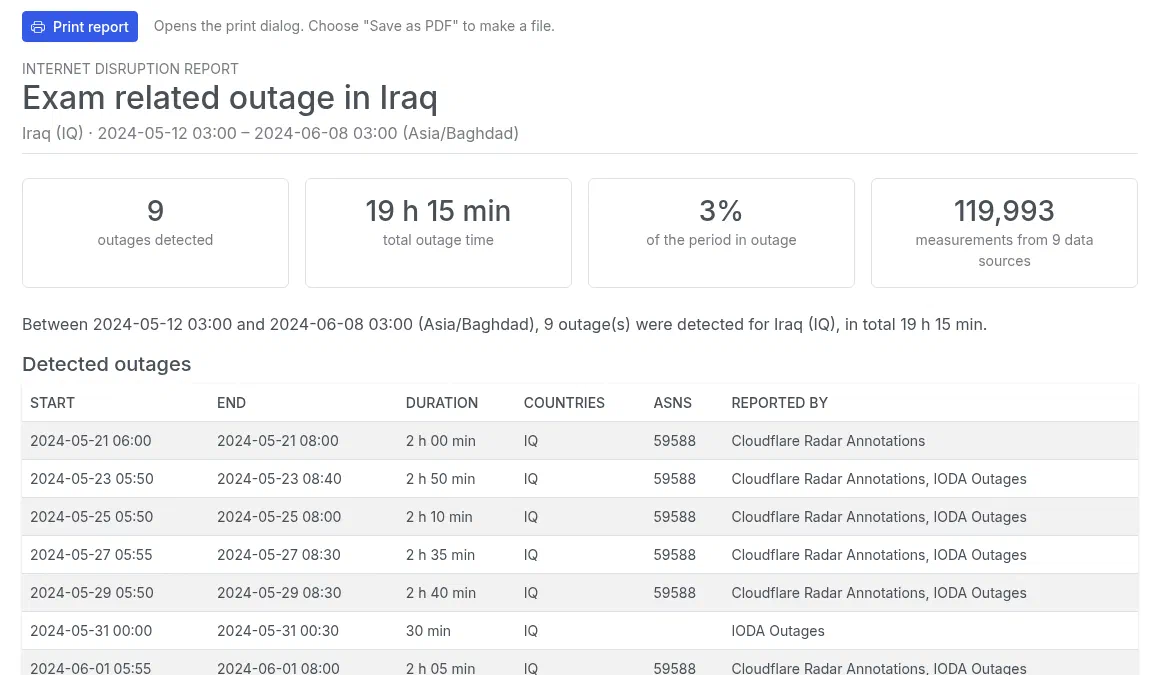Viewport: 1160px width, 675px height.
Task: Click 'Cloudflare Radar Annotations' in the 05-21 row
Action: click(x=829, y=441)
